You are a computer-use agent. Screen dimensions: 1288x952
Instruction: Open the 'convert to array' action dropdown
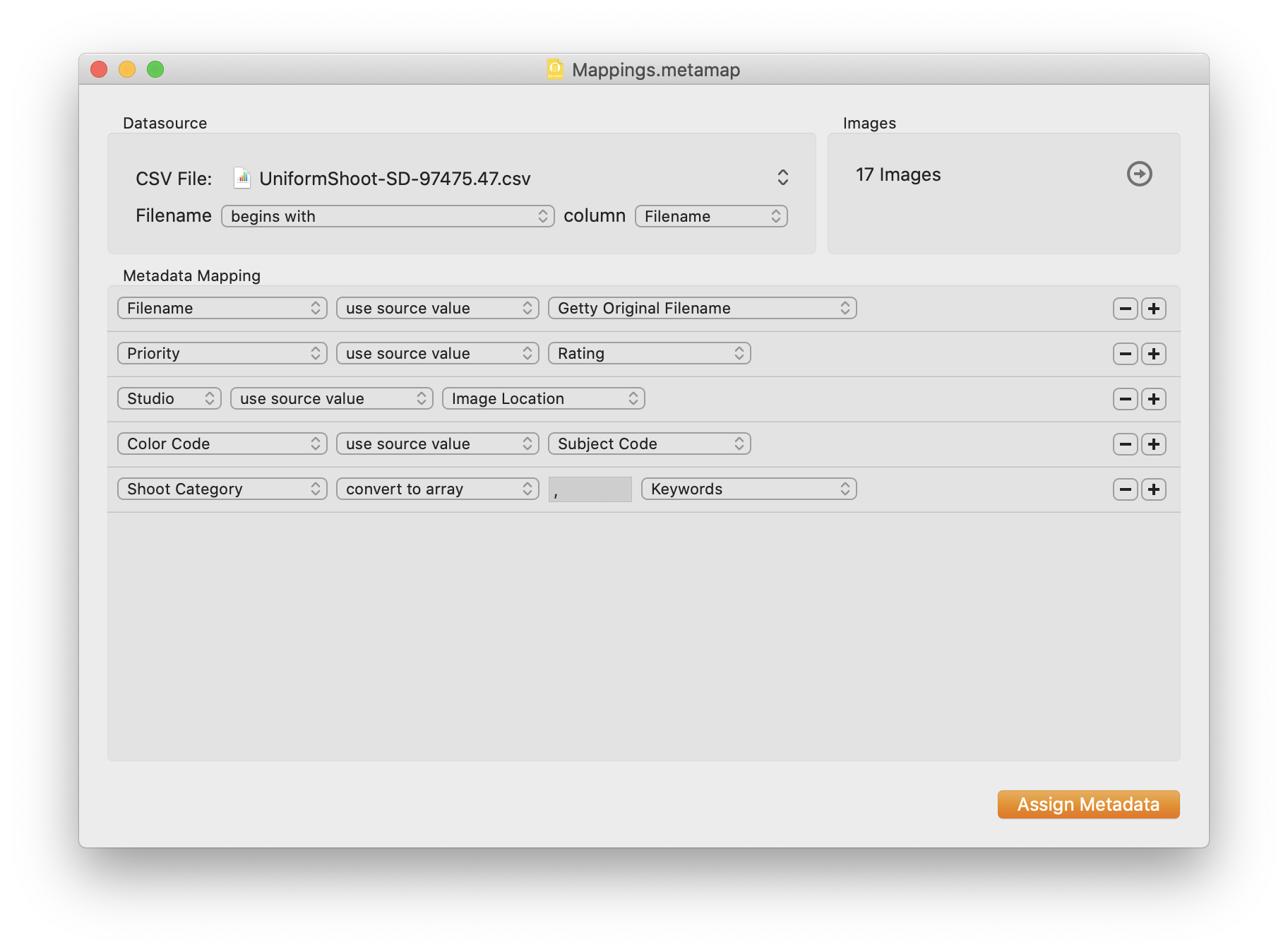pos(437,489)
